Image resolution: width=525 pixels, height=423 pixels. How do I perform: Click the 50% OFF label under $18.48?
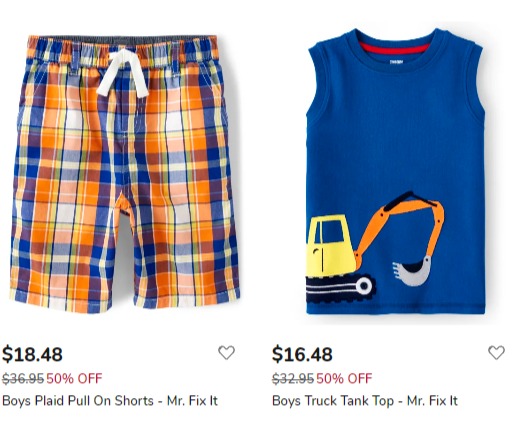74,379
